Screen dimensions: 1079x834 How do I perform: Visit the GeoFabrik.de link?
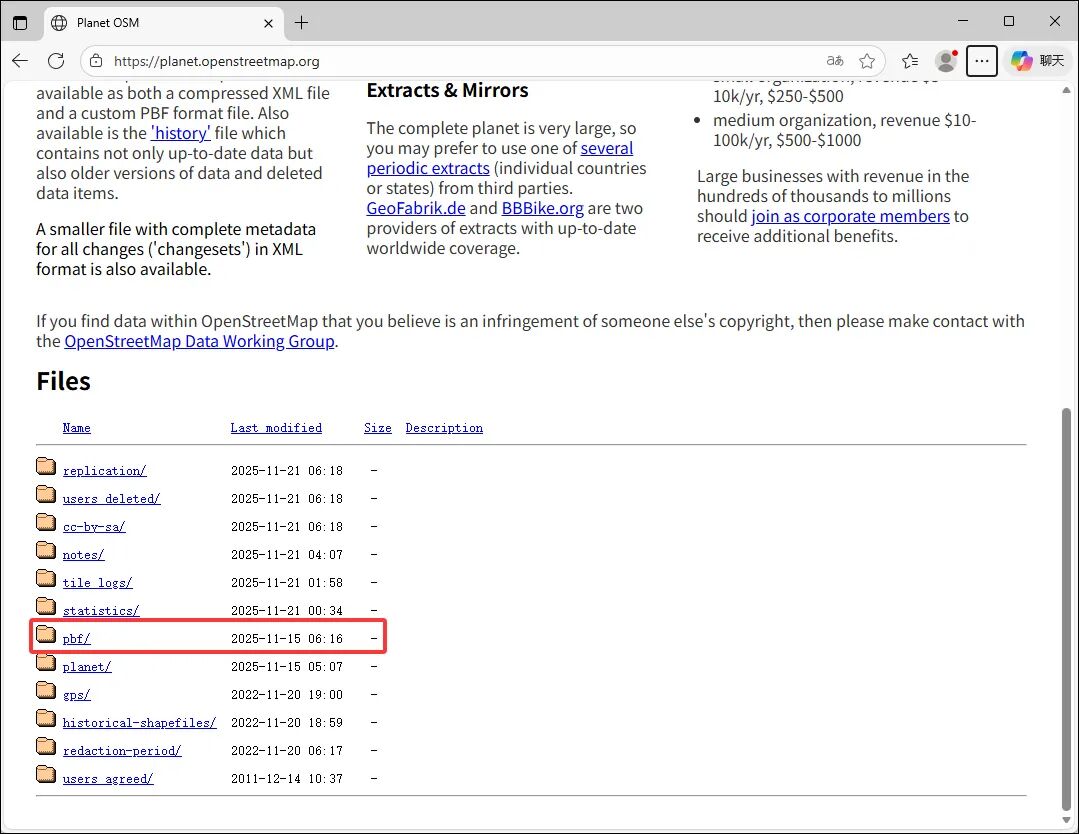click(416, 208)
